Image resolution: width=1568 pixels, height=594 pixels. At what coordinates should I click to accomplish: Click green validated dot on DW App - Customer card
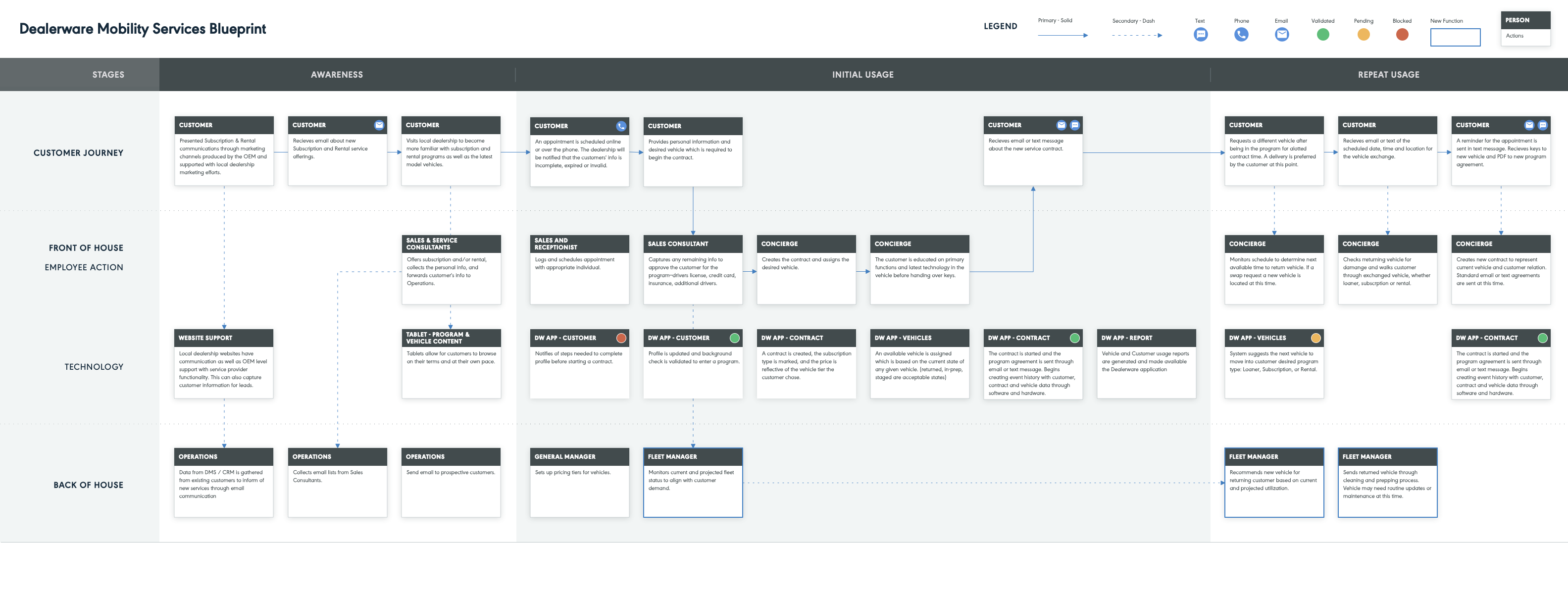tap(735, 338)
